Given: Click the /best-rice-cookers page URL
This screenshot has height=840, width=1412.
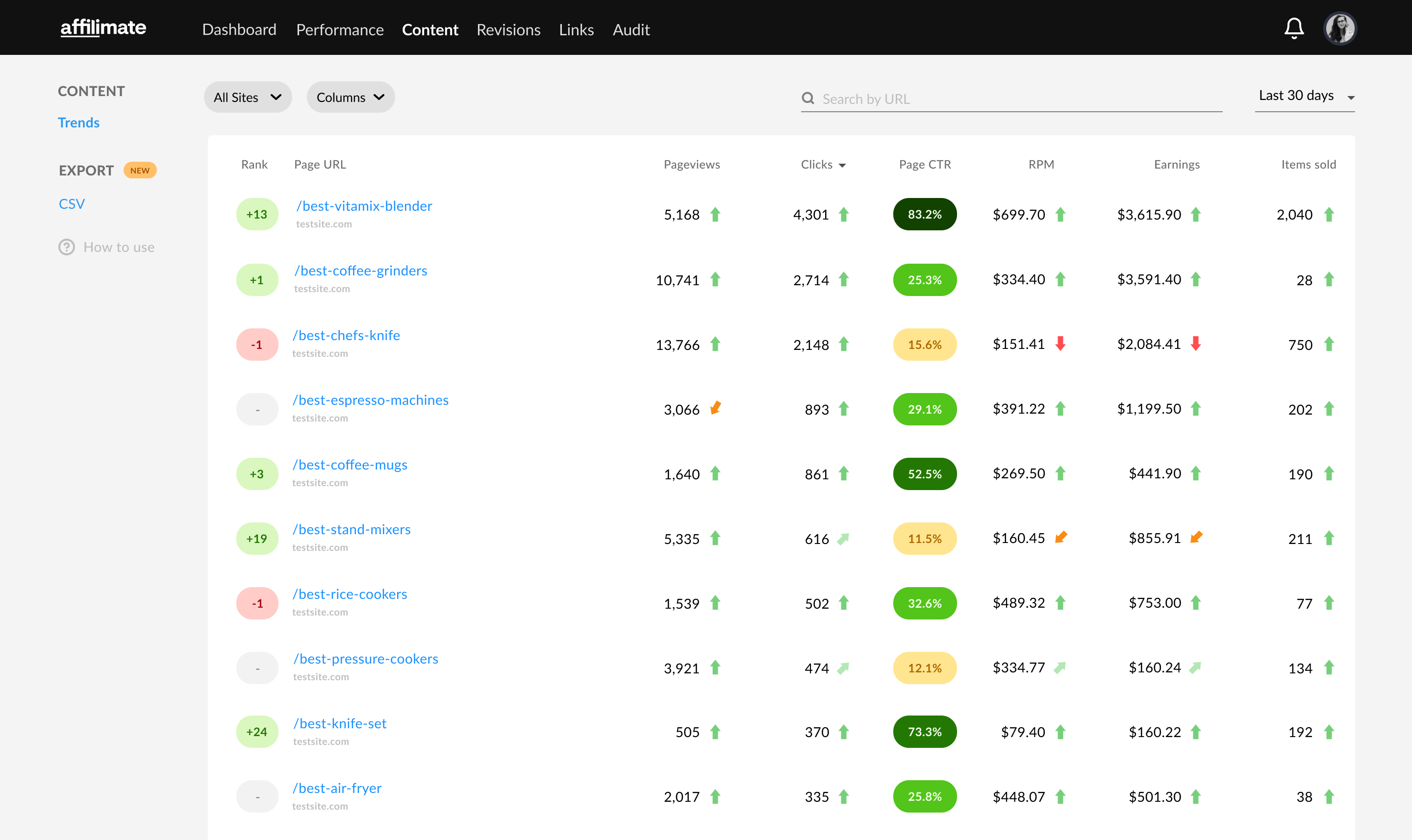Looking at the screenshot, I should tap(350, 593).
